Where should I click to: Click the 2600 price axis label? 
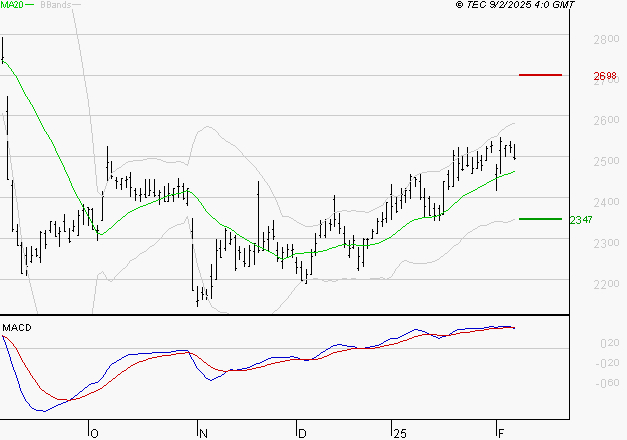[x=604, y=121]
